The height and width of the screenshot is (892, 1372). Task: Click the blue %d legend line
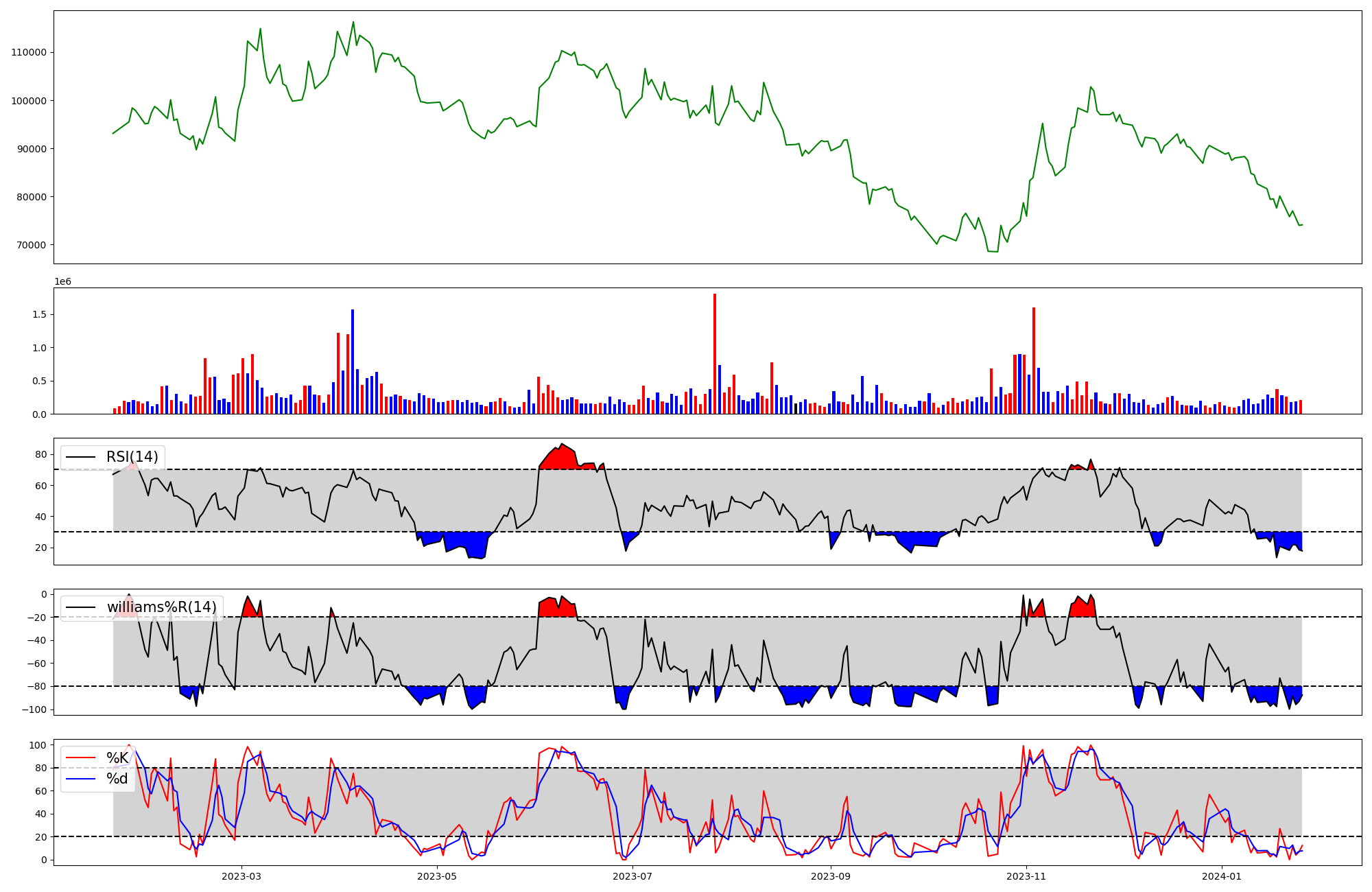tap(81, 779)
